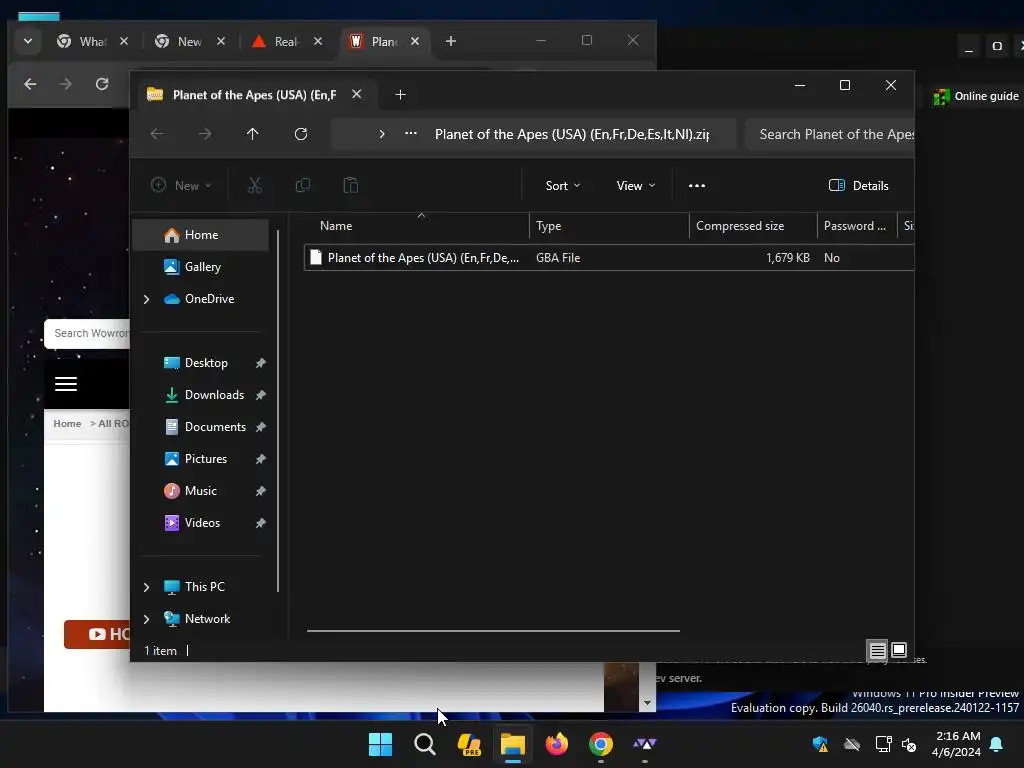The width and height of the screenshot is (1024, 768).
Task: Close the Planet of the Apes Explorer tab
Action: [357, 94]
